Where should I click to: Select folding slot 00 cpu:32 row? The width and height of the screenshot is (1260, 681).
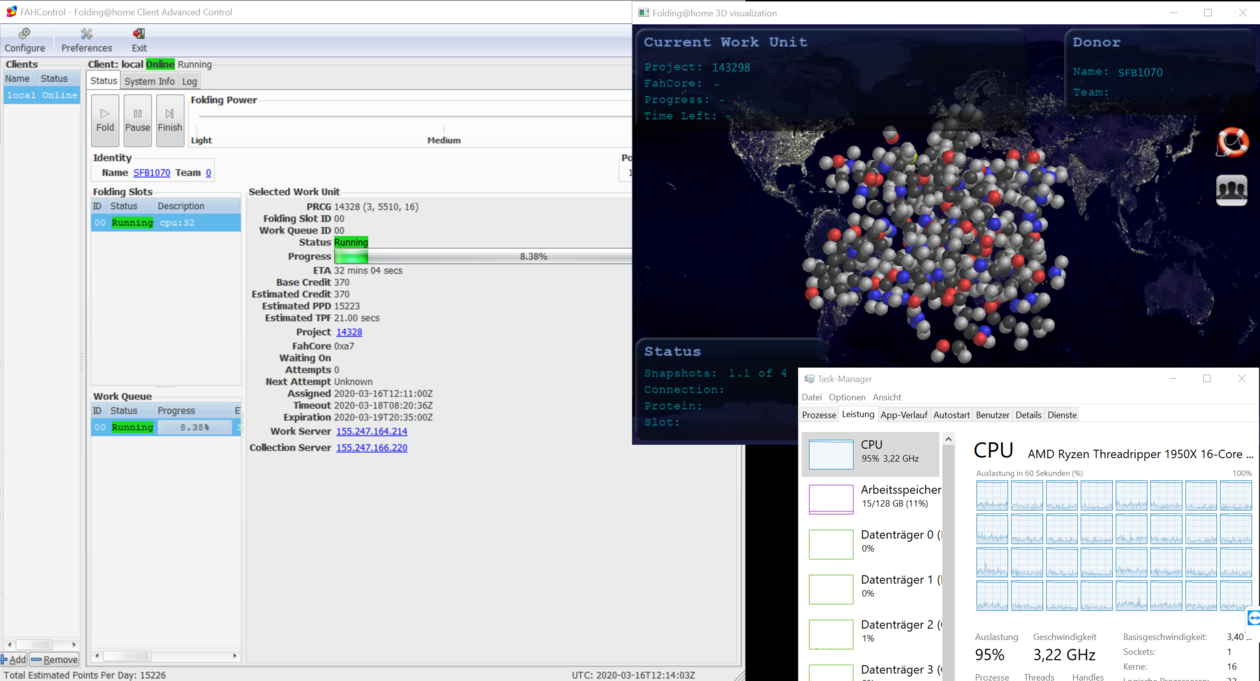166,222
